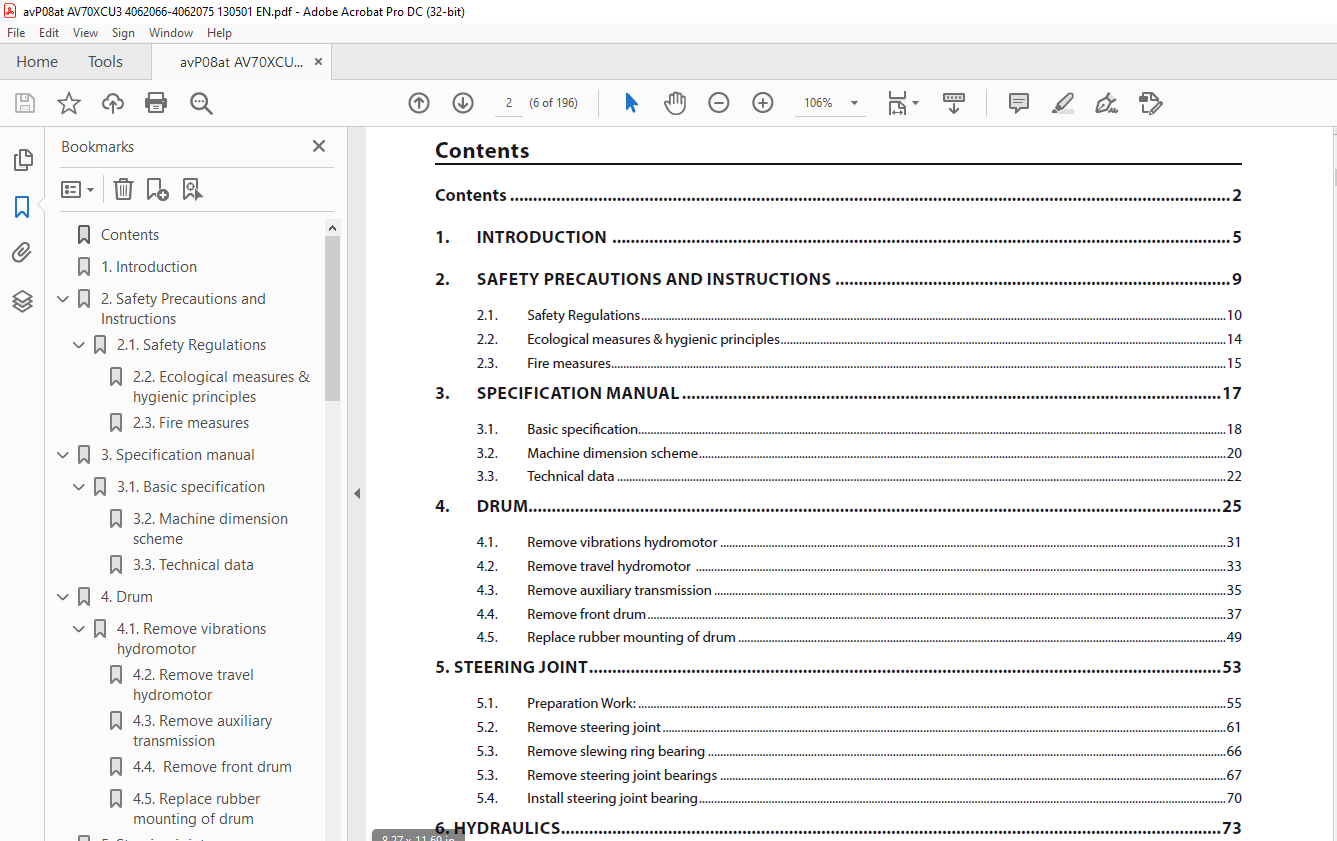Add a comment with the note icon

[x=1019, y=103]
